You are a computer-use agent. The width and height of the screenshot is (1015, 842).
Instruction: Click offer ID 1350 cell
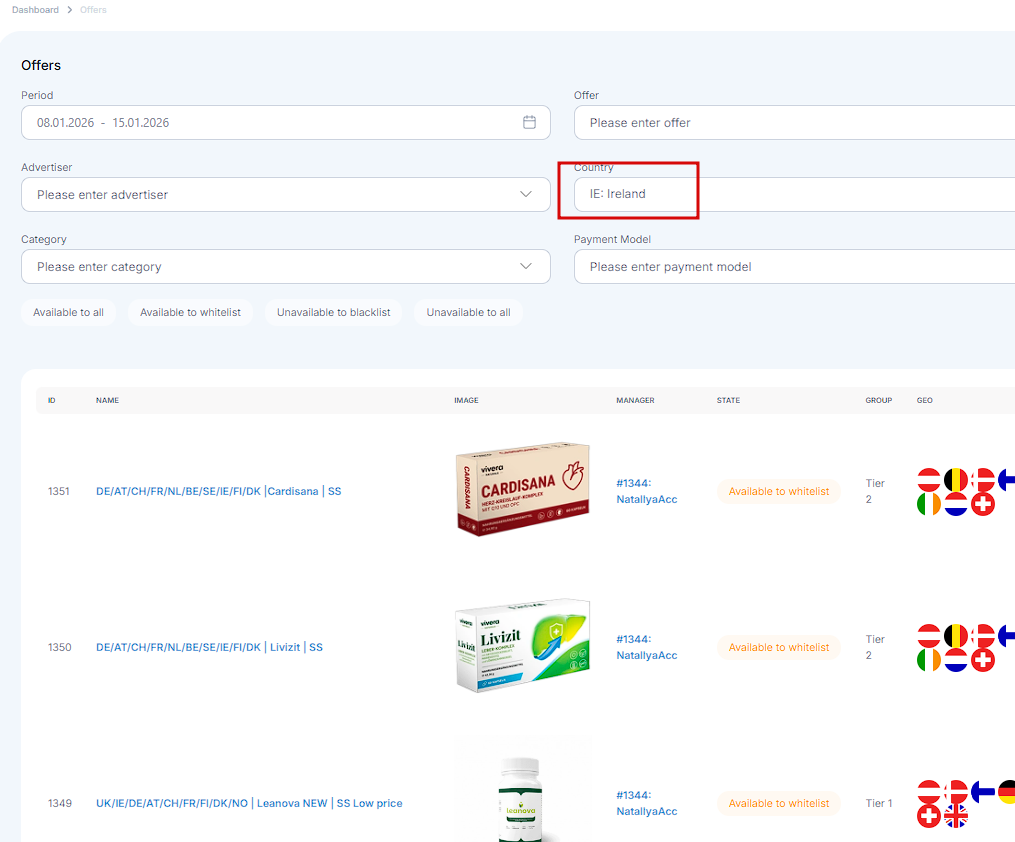coord(60,647)
